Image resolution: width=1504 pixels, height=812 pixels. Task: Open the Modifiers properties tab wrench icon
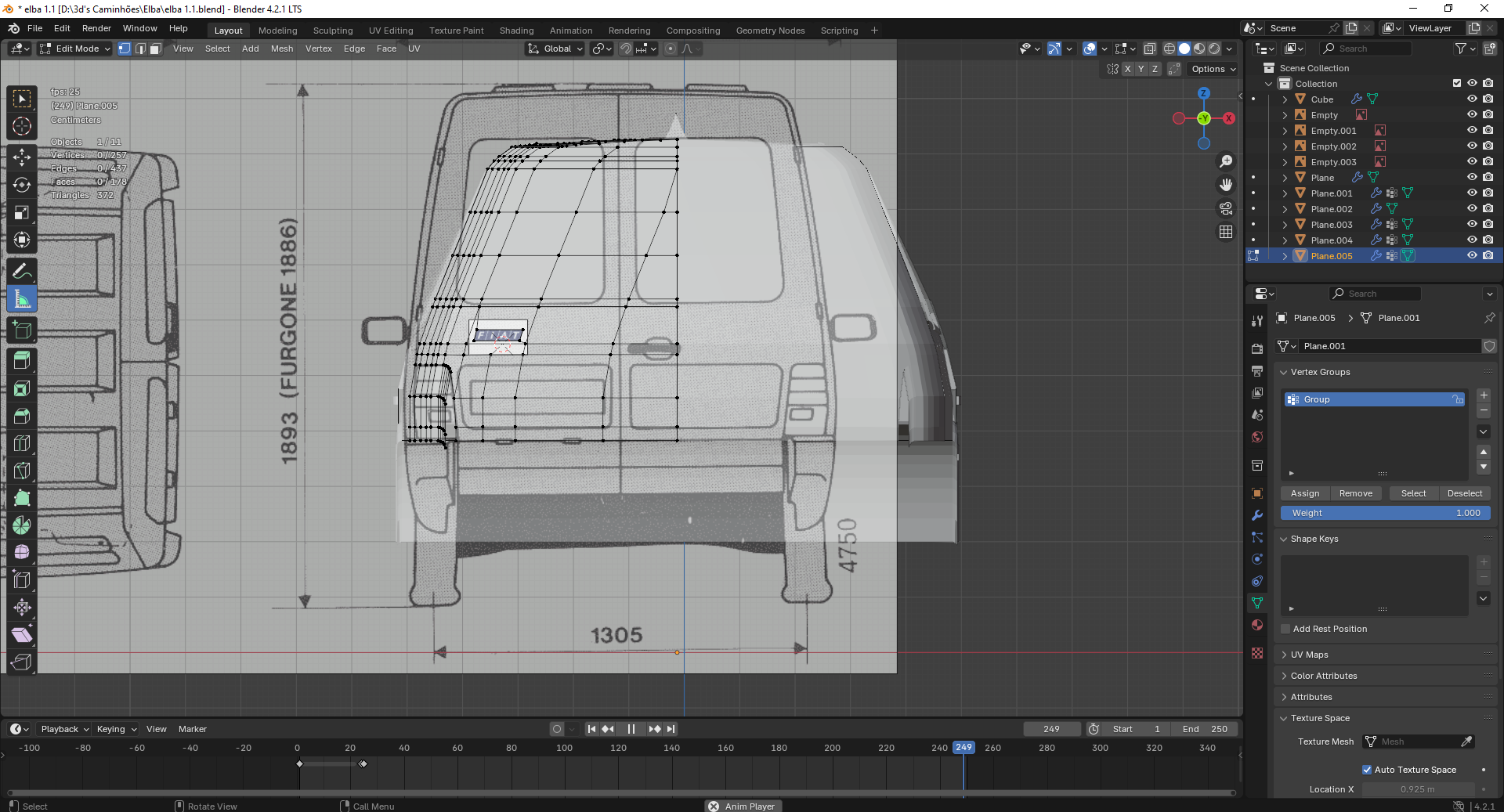point(1257,515)
